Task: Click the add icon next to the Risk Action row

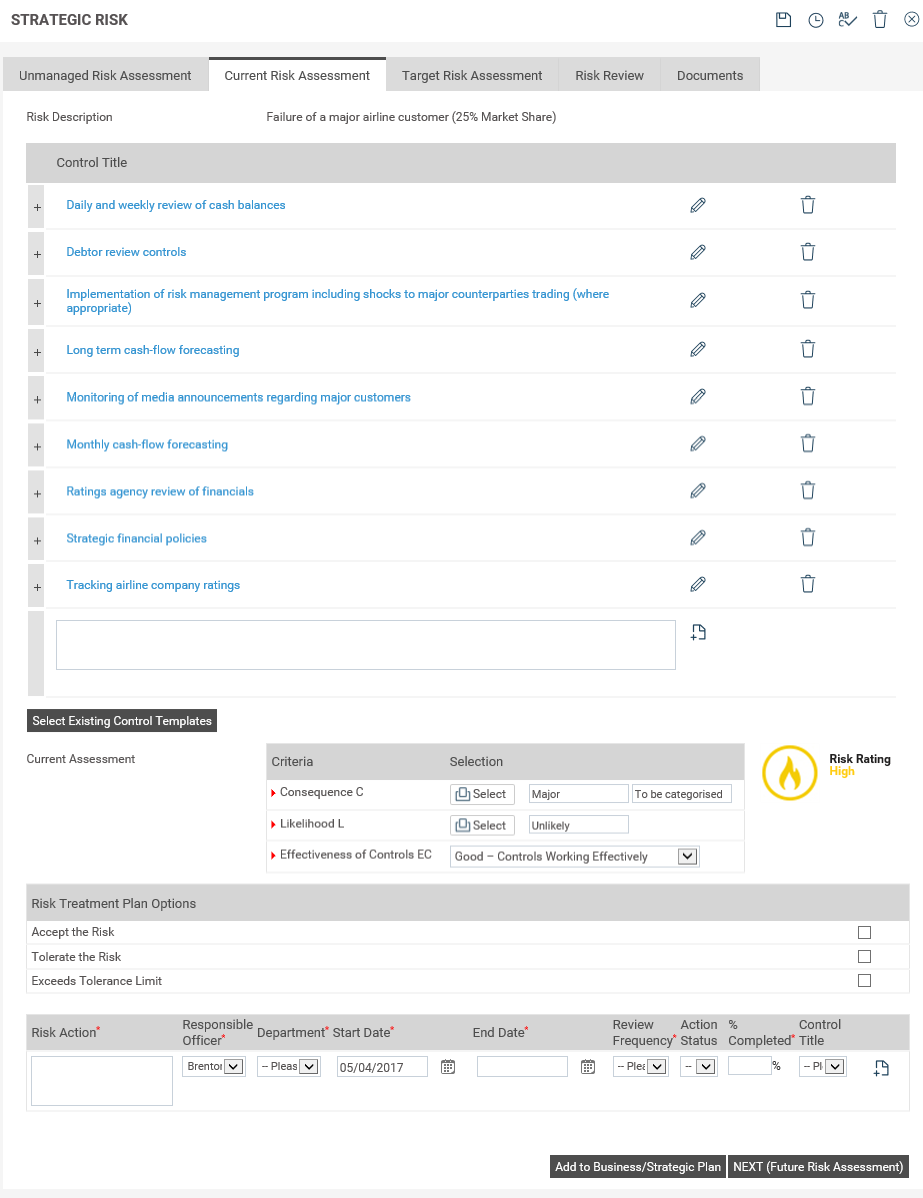Action: (880, 1068)
